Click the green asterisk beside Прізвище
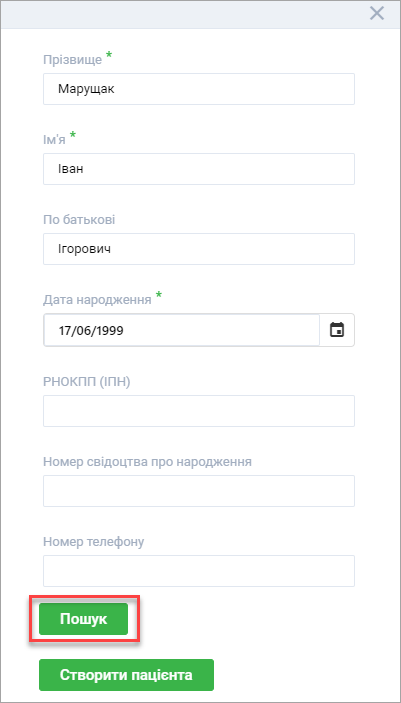The image size is (401, 703). click(109, 56)
